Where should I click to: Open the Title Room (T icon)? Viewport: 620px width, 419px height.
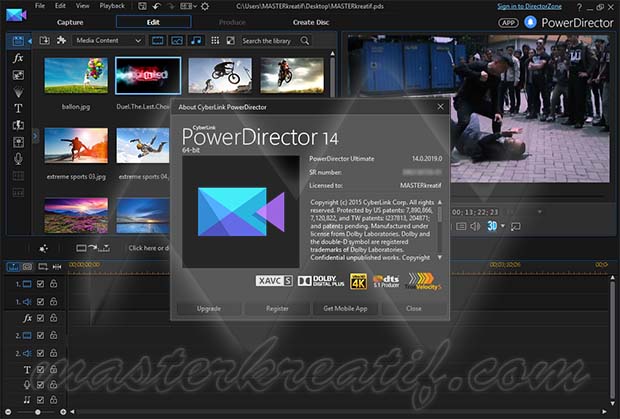coord(18,108)
